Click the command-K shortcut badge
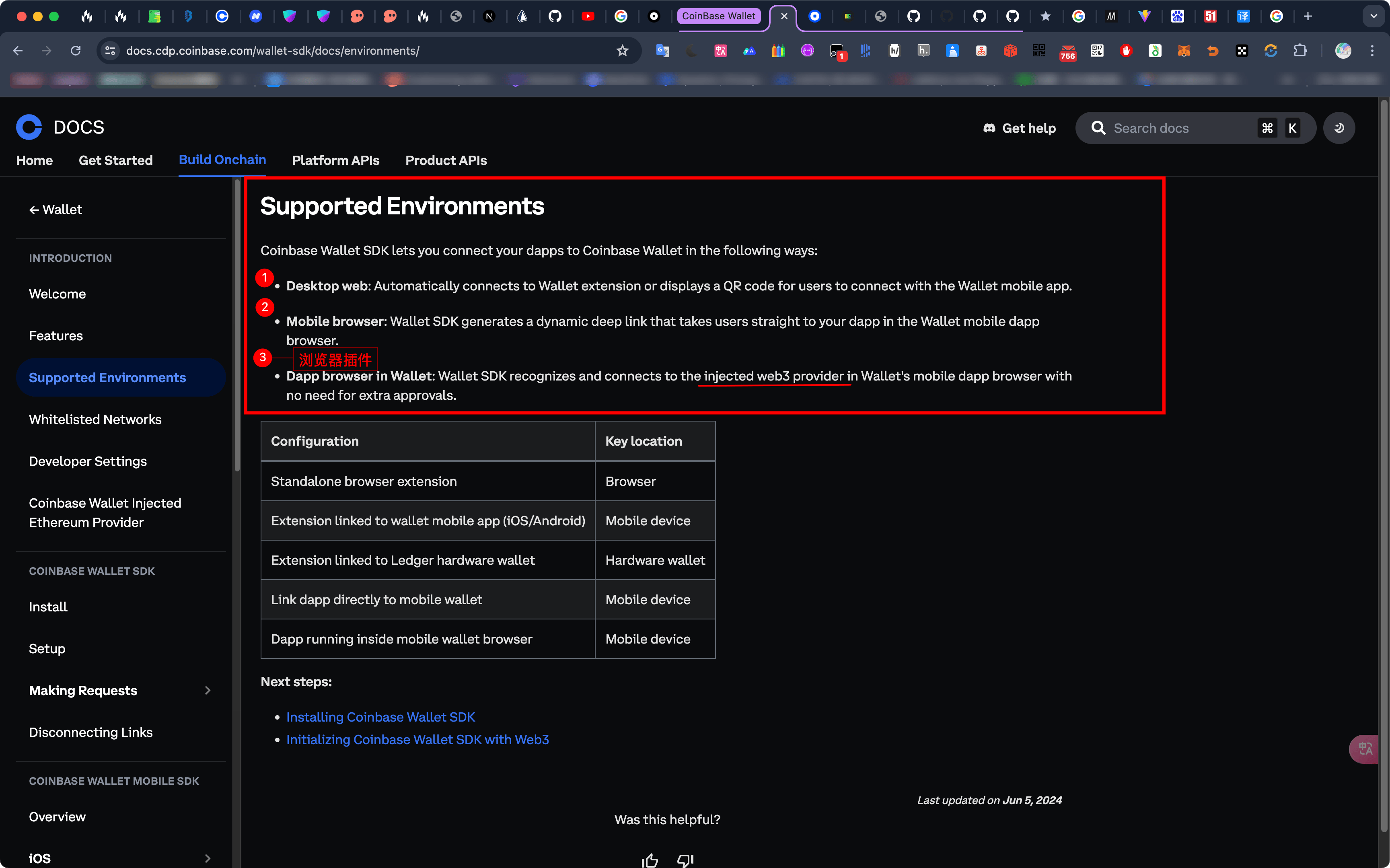This screenshot has width=1390, height=868. [x=1279, y=128]
